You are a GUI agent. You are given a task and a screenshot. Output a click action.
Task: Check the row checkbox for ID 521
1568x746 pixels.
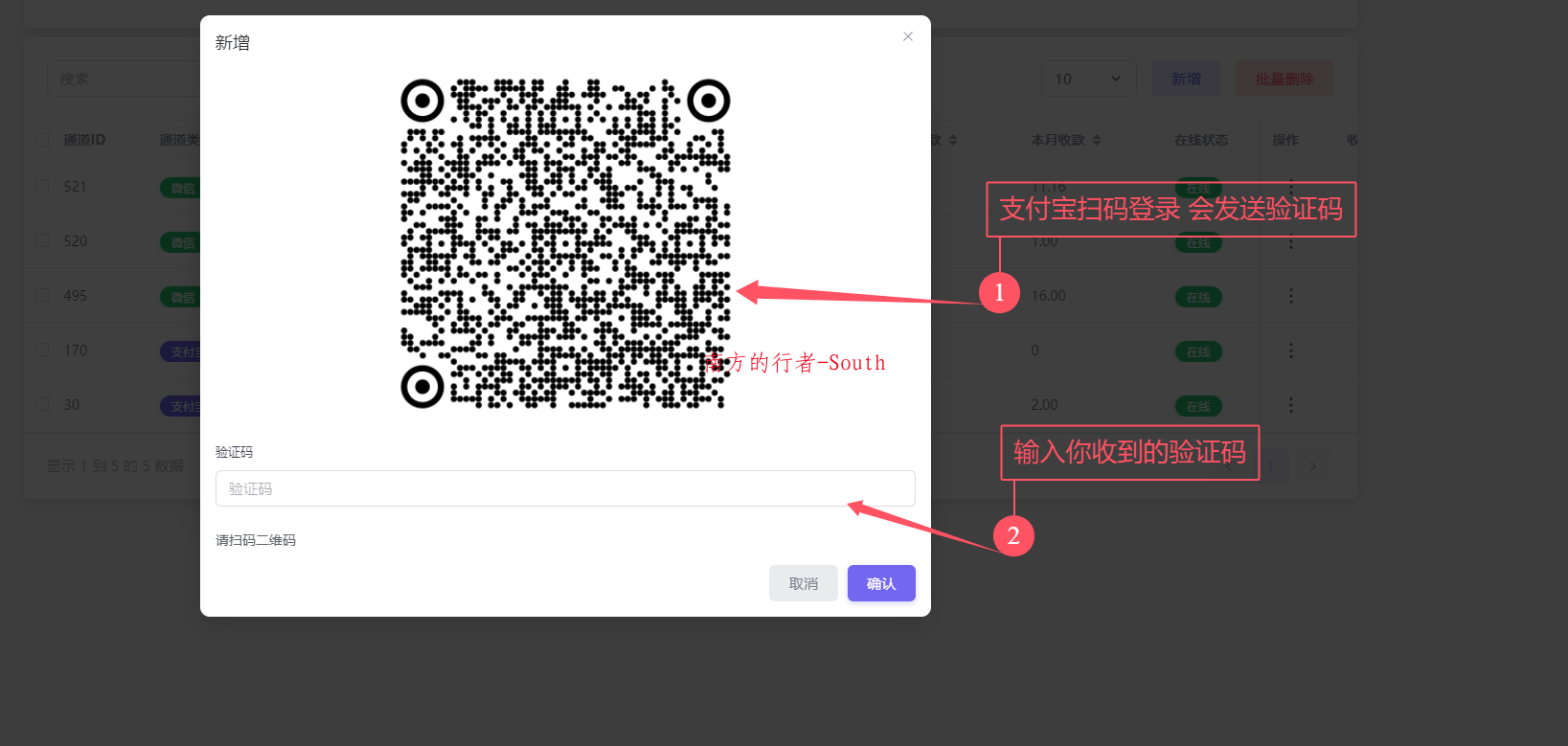point(42,186)
